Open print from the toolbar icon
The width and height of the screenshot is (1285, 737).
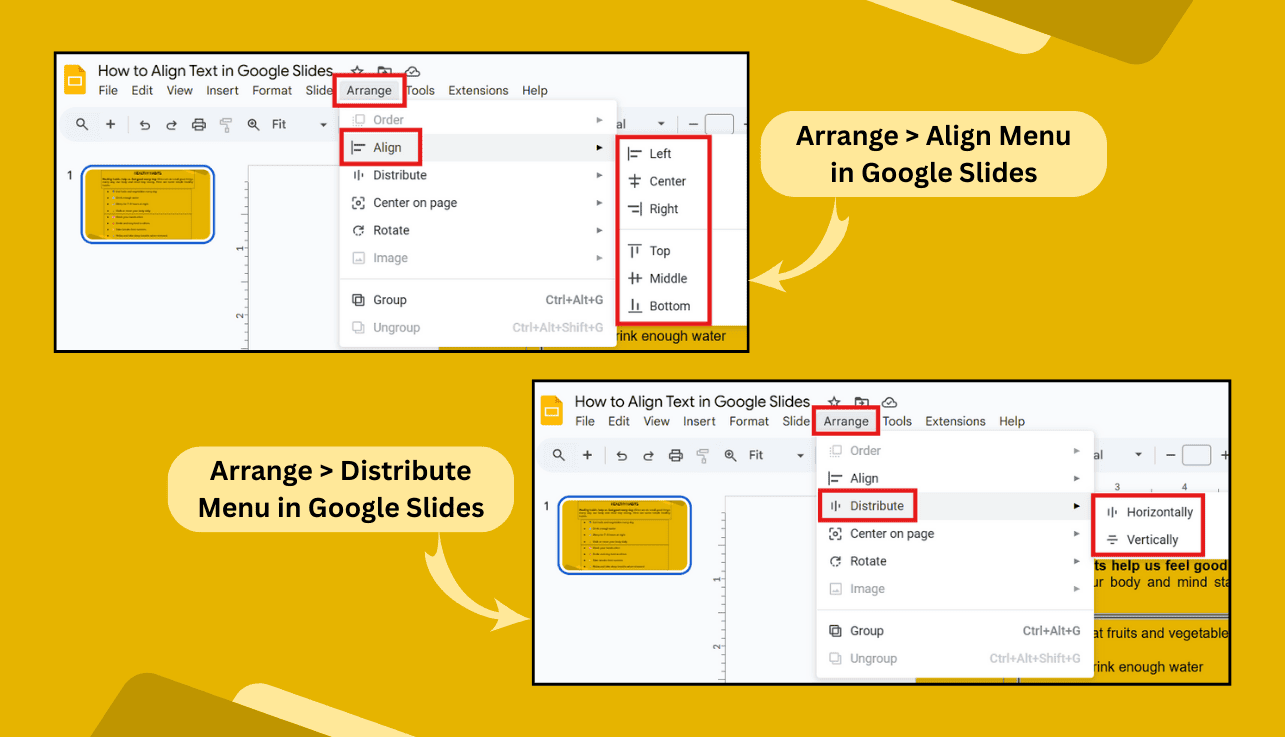[x=197, y=124]
